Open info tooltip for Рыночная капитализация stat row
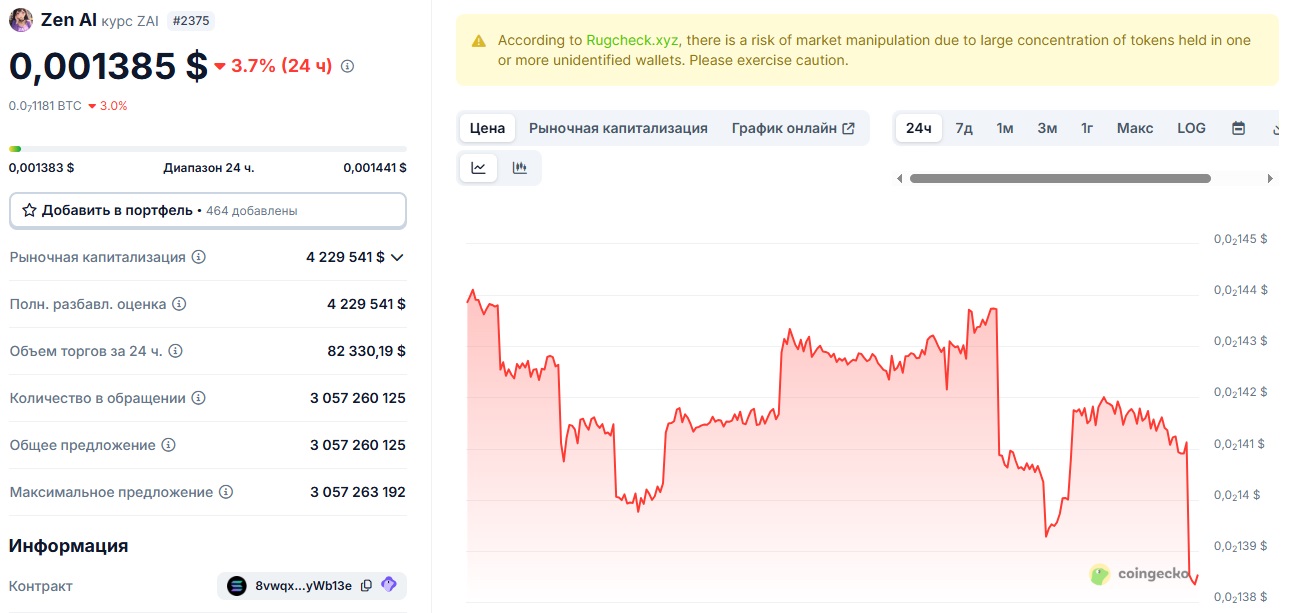The width and height of the screenshot is (1307, 613). [x=199, y=257]
